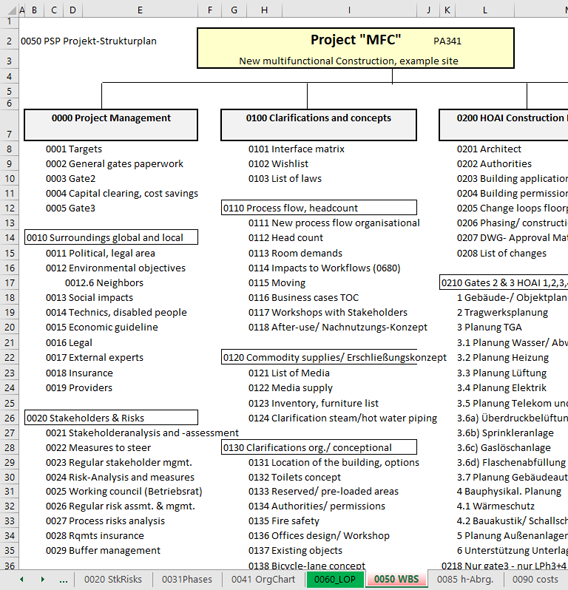Click the 0202 Authorities cell
The width and height of the screenshot is (568, 590).
coord(494,164)
